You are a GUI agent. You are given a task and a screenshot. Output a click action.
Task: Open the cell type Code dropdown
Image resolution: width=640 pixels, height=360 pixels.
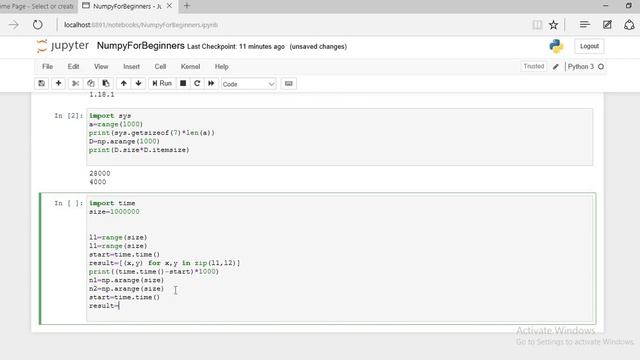click(249, 84)
